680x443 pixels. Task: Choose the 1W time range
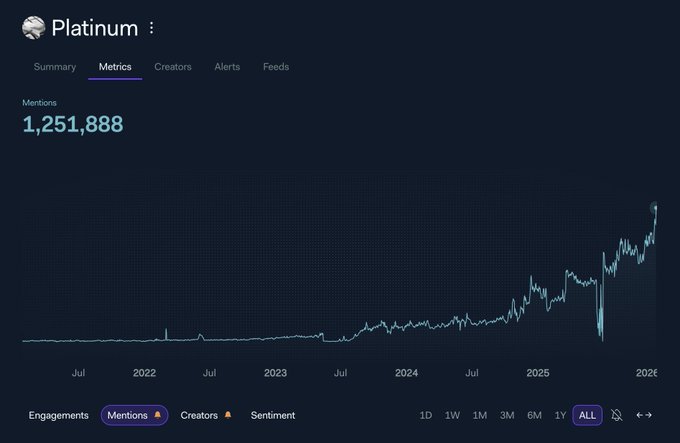pyautogui.click(x=453, y=415)
